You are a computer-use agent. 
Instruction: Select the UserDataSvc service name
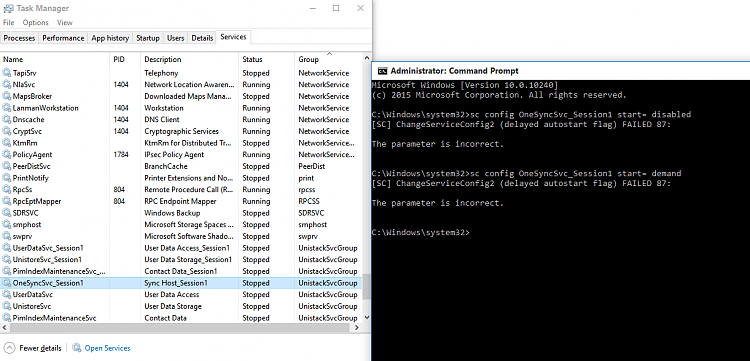pos(33,295)
